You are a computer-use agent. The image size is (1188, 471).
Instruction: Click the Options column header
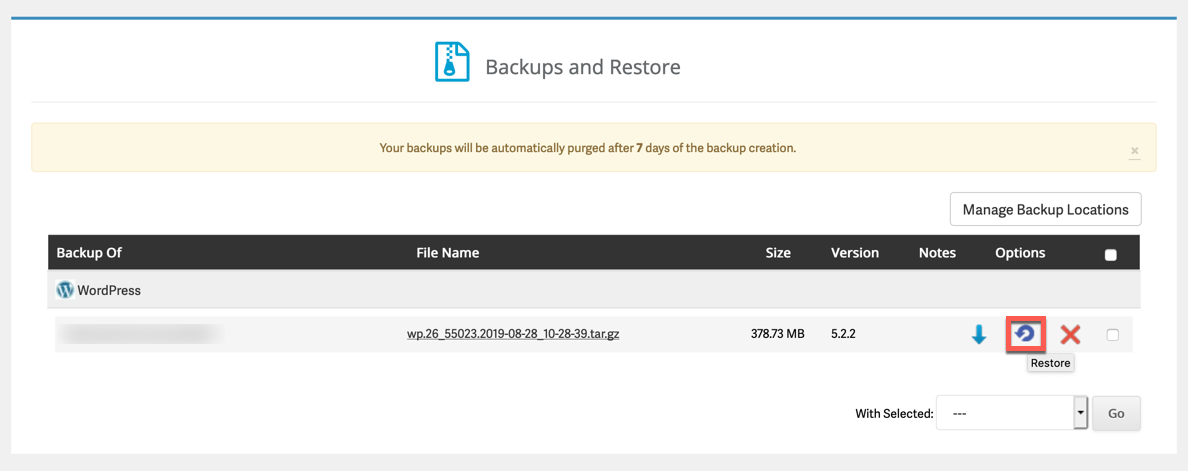click(1020, 253)
